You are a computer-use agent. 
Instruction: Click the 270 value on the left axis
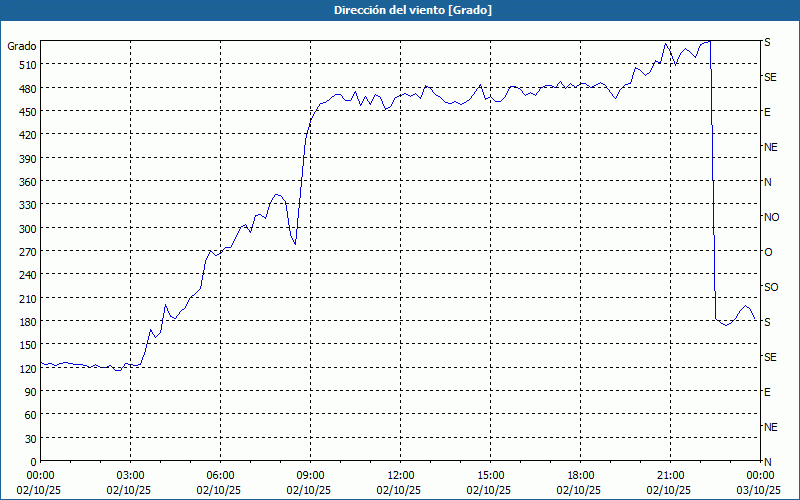26,252
